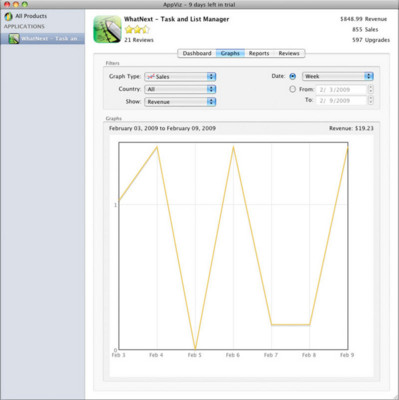Click the large WhatNext app icon
The width and height of the screenshot is (399, 400).
pos(107,29)
